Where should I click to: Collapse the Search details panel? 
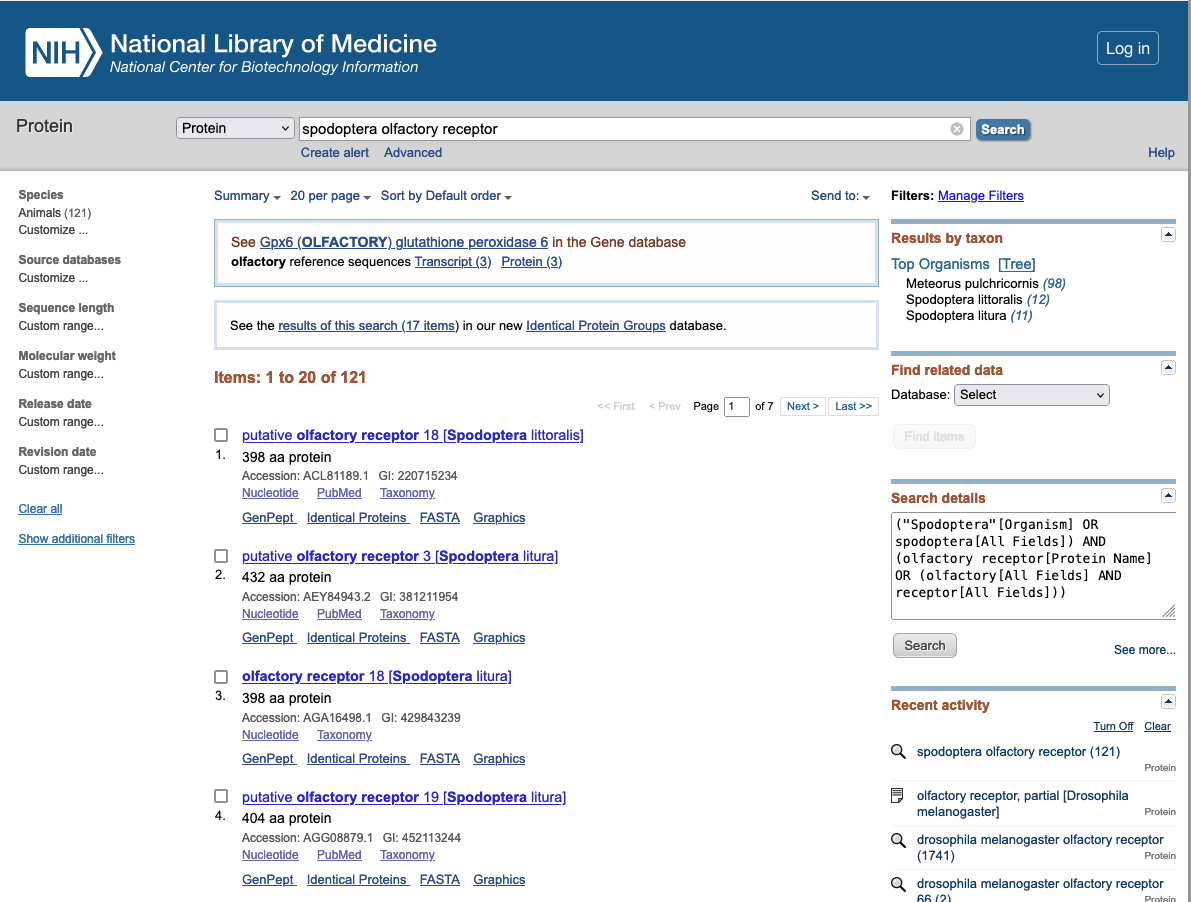1167,495
